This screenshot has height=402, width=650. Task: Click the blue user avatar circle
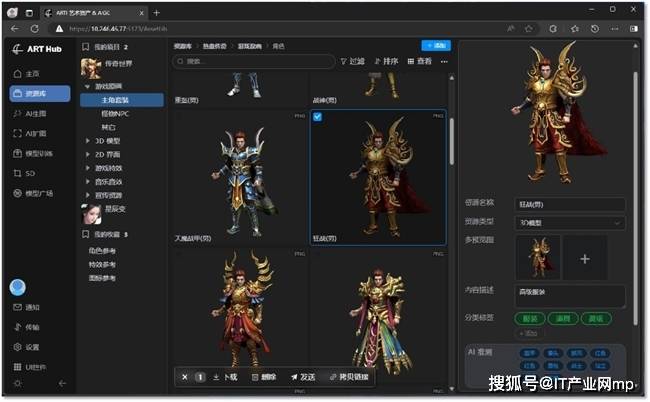(17, 287)
